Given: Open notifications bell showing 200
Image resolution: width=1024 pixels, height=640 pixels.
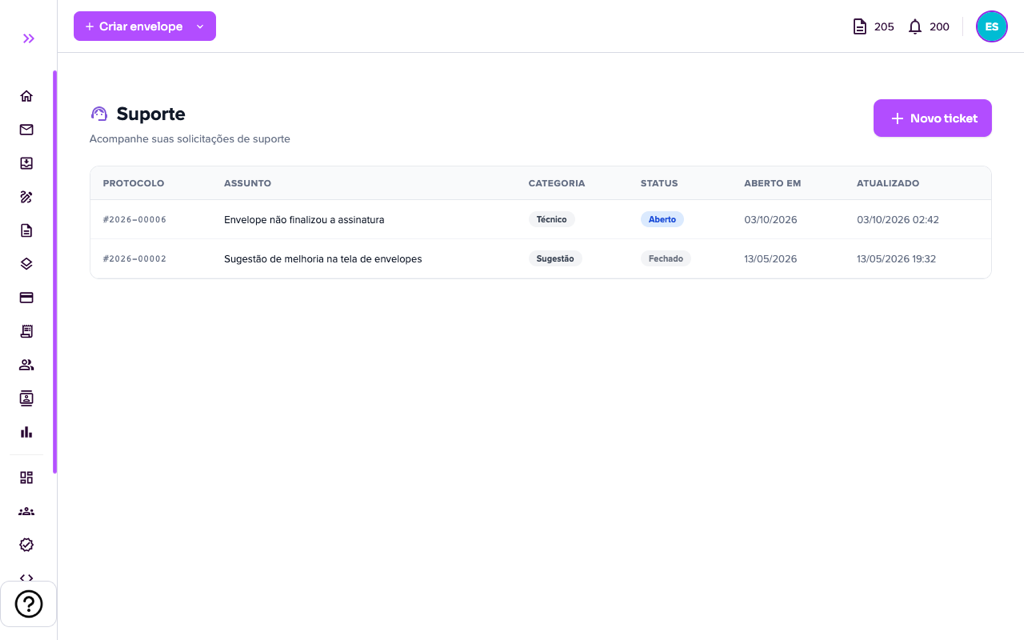Looking at the screenshot, I should click(929, 27).
